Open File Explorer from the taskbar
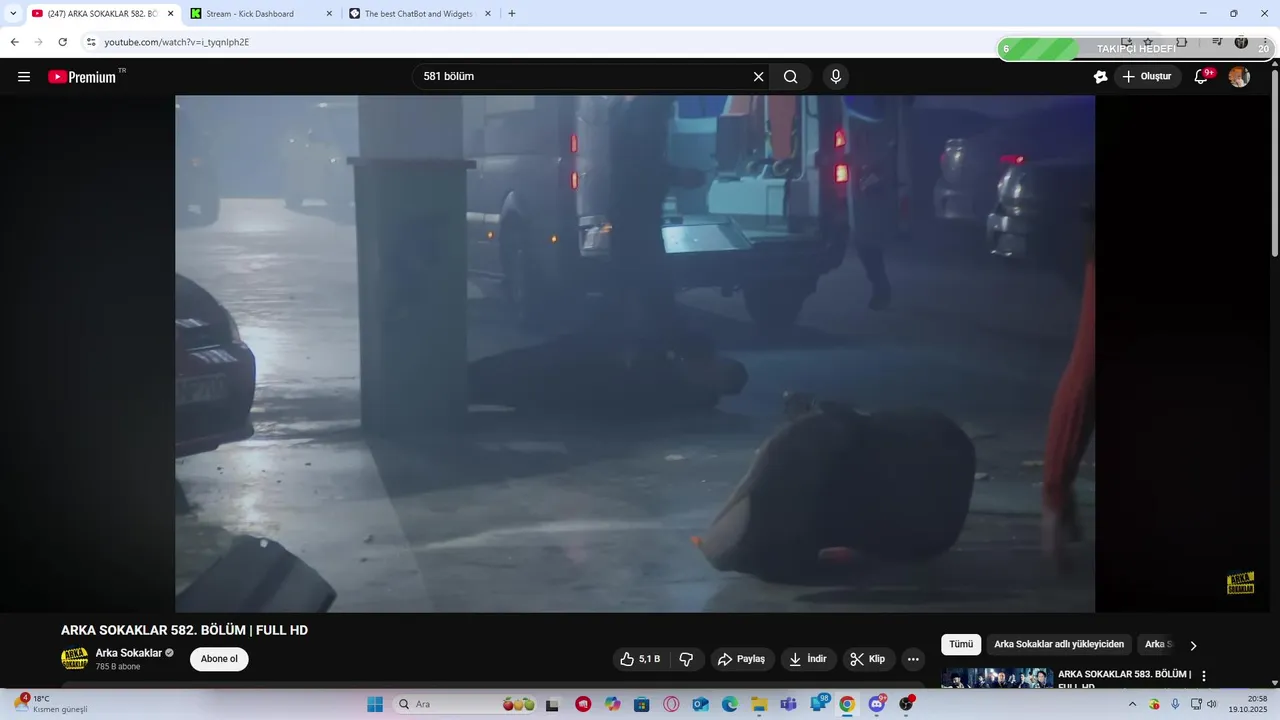 pos(759,704)
